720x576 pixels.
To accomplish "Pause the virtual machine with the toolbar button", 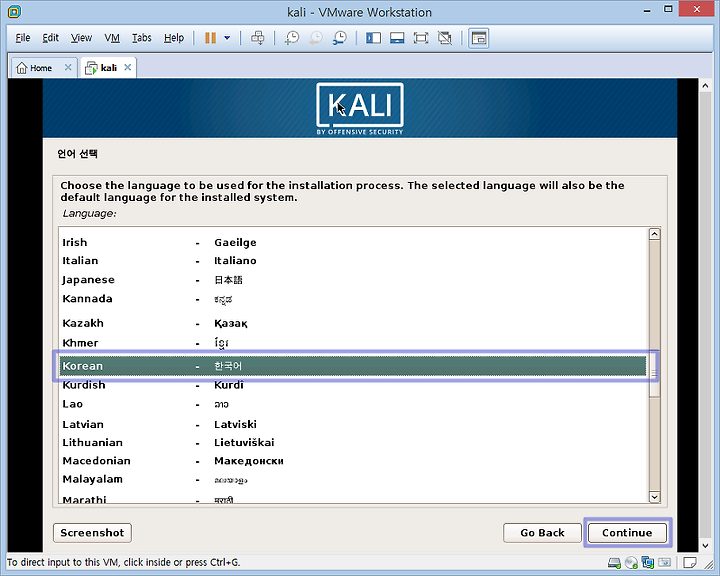I will [x=210, y=38].
